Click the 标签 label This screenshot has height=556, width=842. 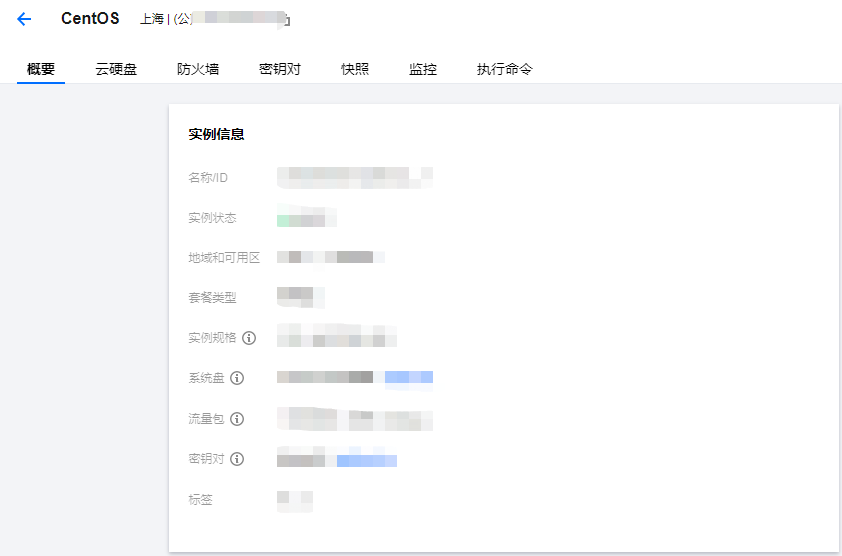pyautogui.click(x=200, y=500)
